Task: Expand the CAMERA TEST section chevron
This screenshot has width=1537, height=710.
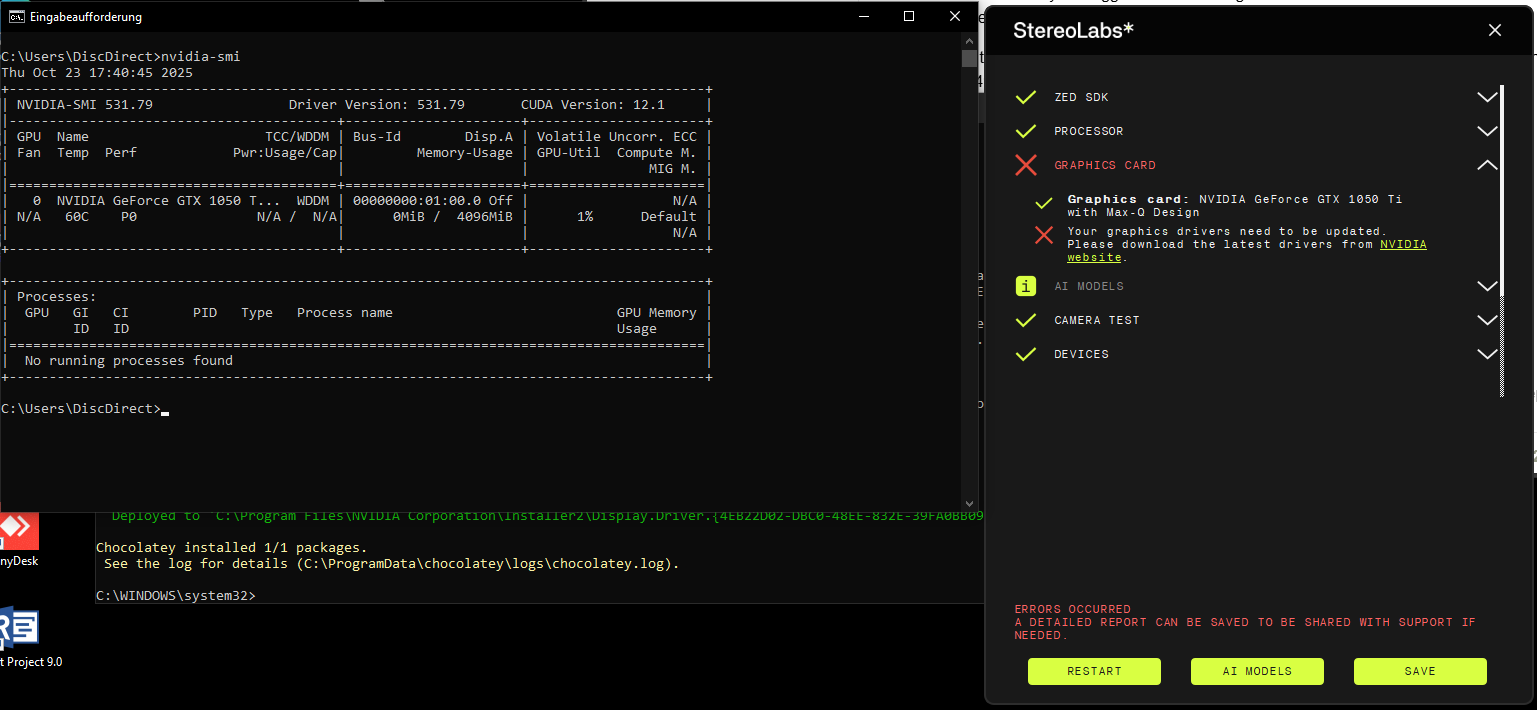Action: (x=1486, y=321)
